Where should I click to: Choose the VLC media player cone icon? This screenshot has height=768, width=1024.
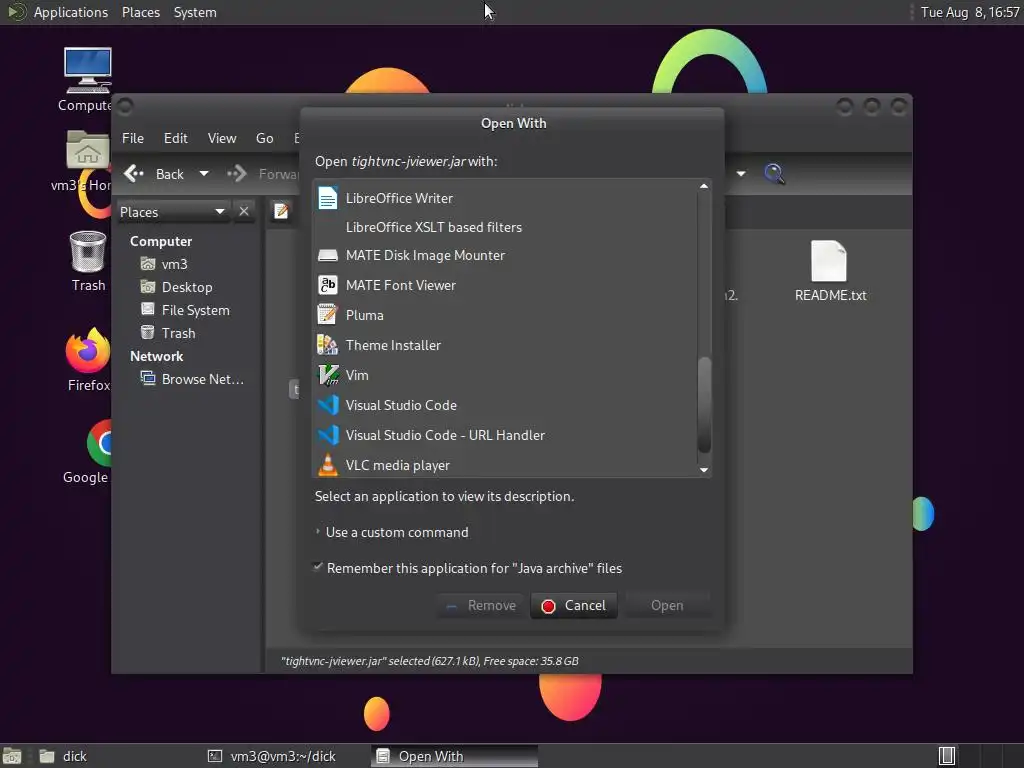pyautogui.click(x=328, y=465)
